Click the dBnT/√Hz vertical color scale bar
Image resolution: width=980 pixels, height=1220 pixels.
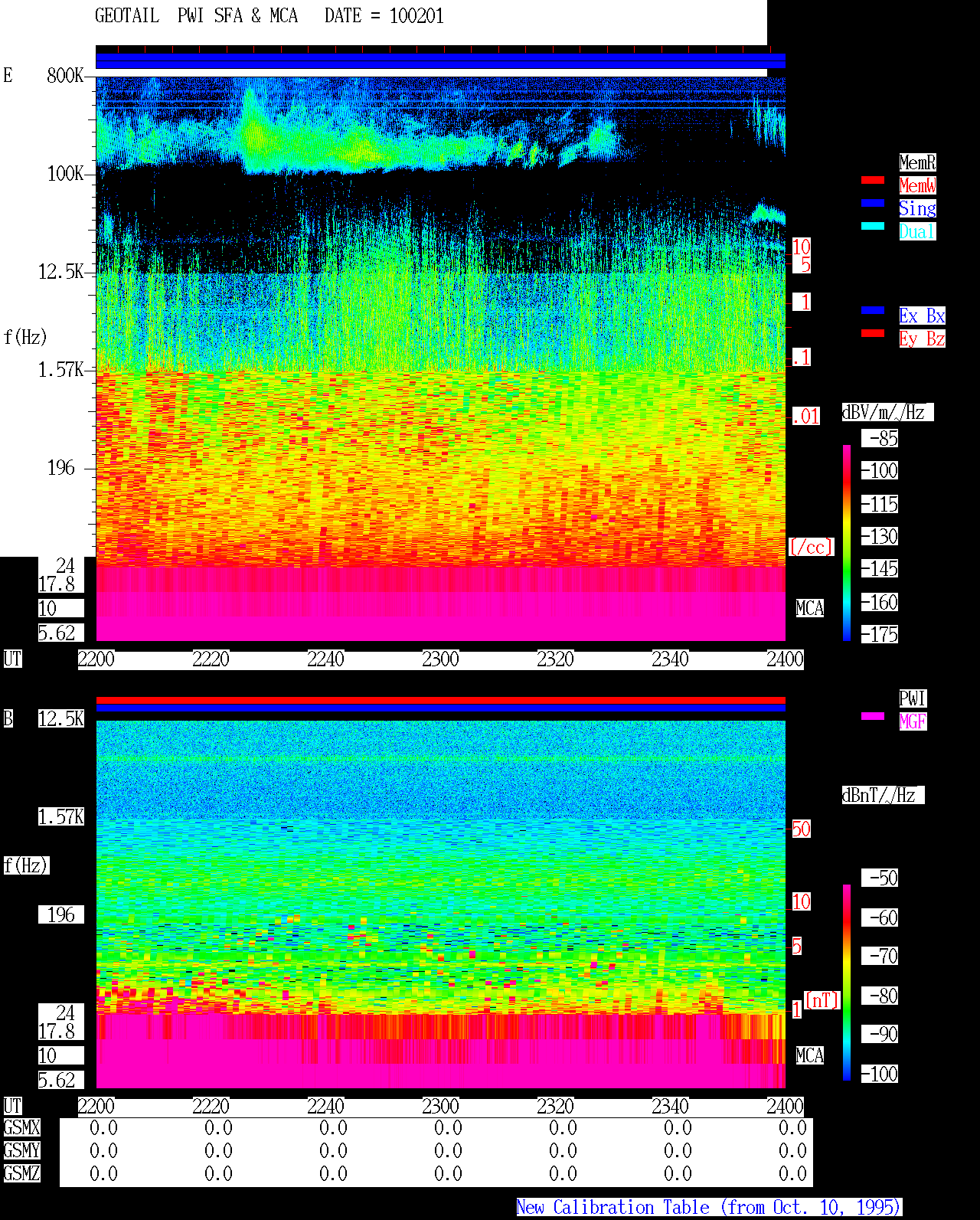(x=847, y=983)
